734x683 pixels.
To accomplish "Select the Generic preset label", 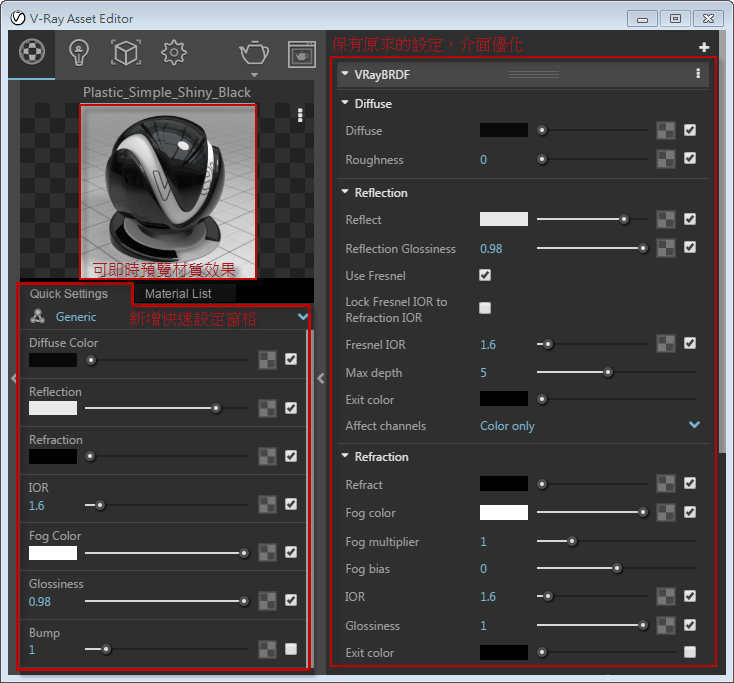I will pyautogui.click(x=76, y=317).
